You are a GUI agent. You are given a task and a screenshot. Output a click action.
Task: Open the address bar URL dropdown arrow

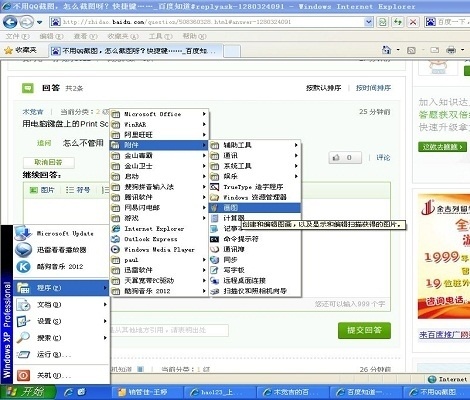pyautogui.click(x=369, y=22)
